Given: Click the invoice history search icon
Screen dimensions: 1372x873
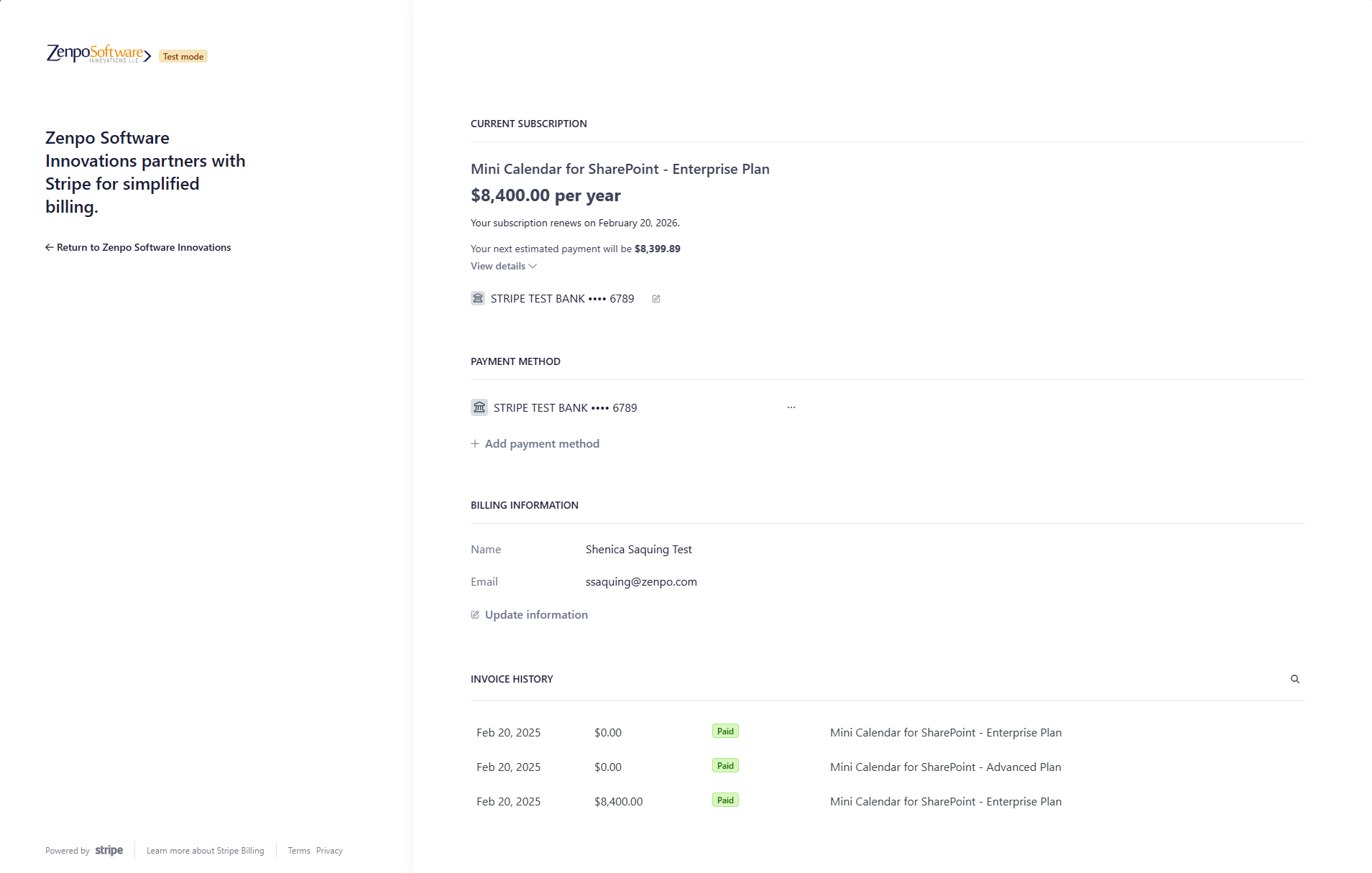Looking at the screenshot, I should (x=1294, y=679).
